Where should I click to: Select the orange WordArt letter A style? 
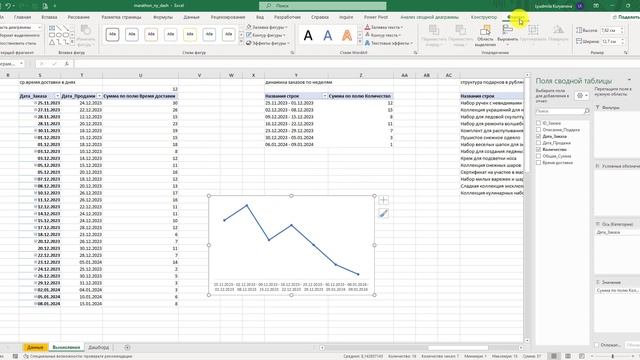(347, 36)
